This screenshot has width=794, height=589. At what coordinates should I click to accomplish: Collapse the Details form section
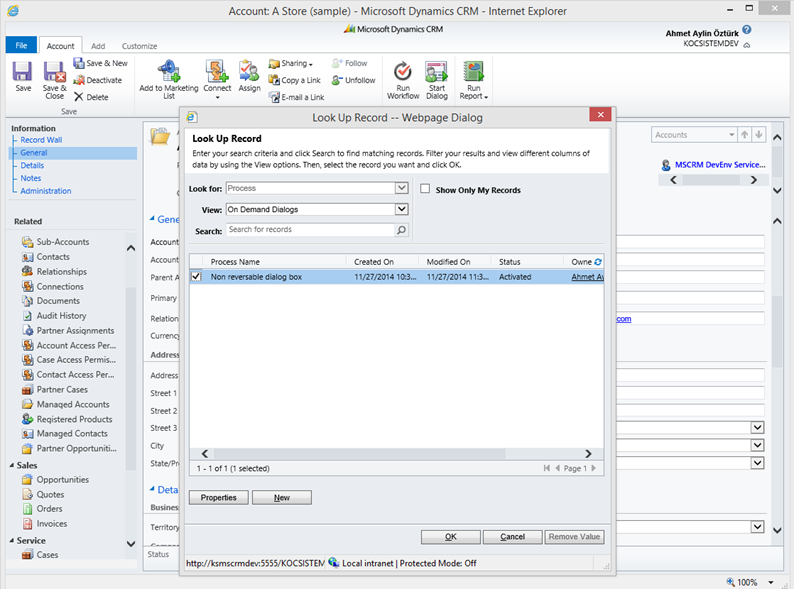pos(152,489)
